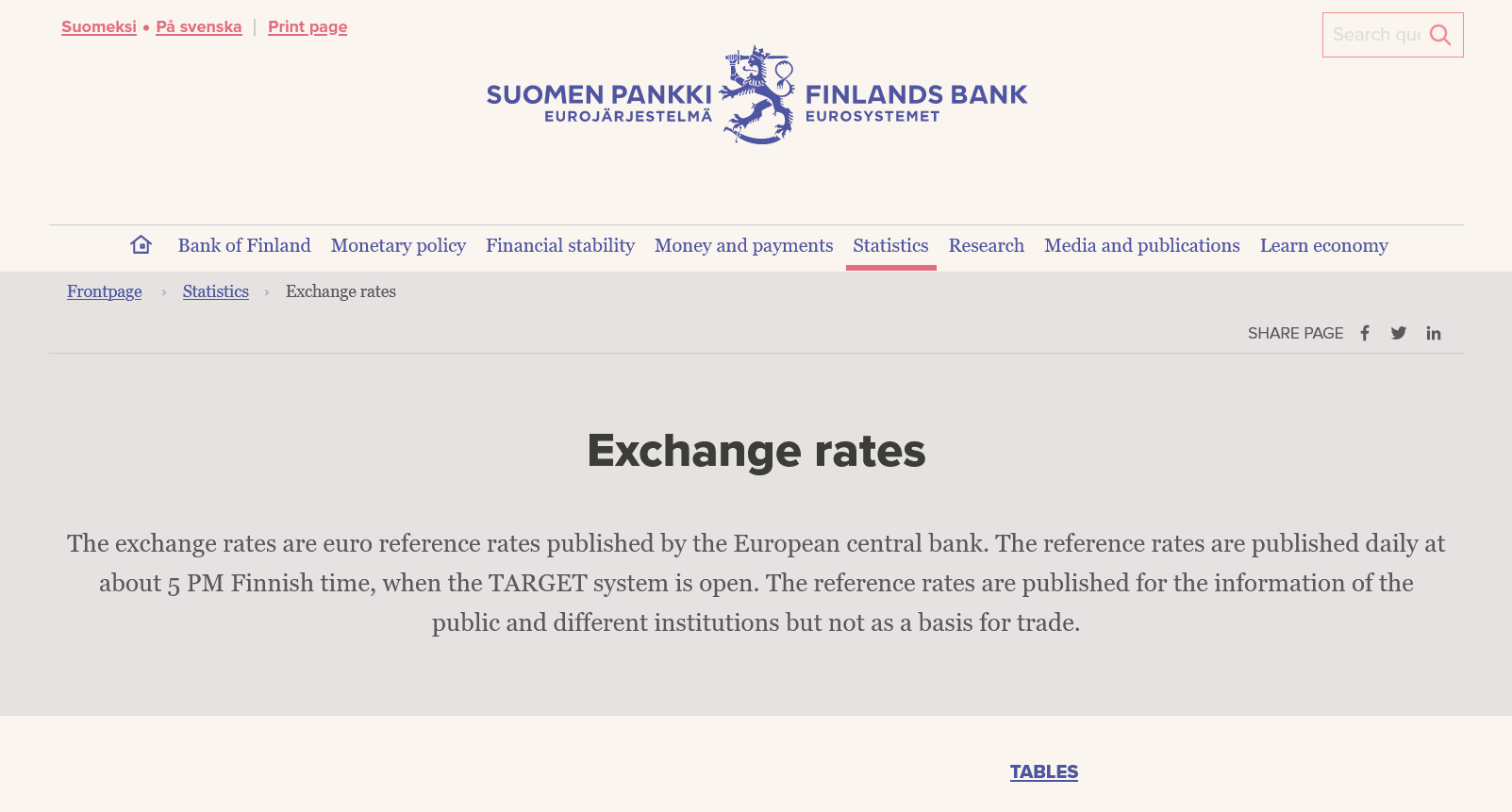This screenshot has height=812, width=1512.
Task: Click the search magnifier icon
Action: click(1440, 35)
